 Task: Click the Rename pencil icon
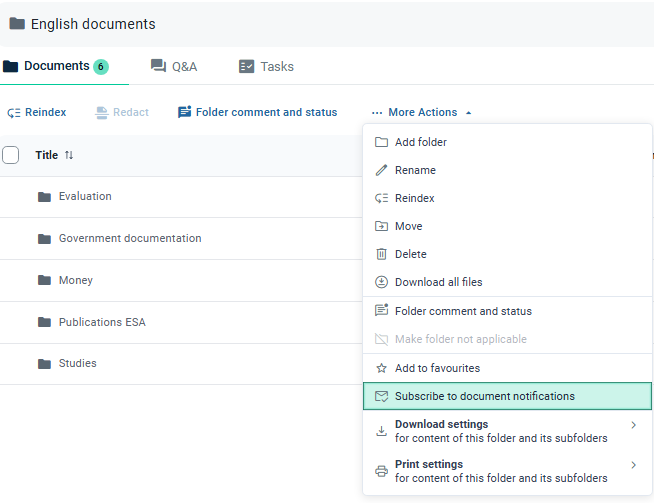coord(381,170)
